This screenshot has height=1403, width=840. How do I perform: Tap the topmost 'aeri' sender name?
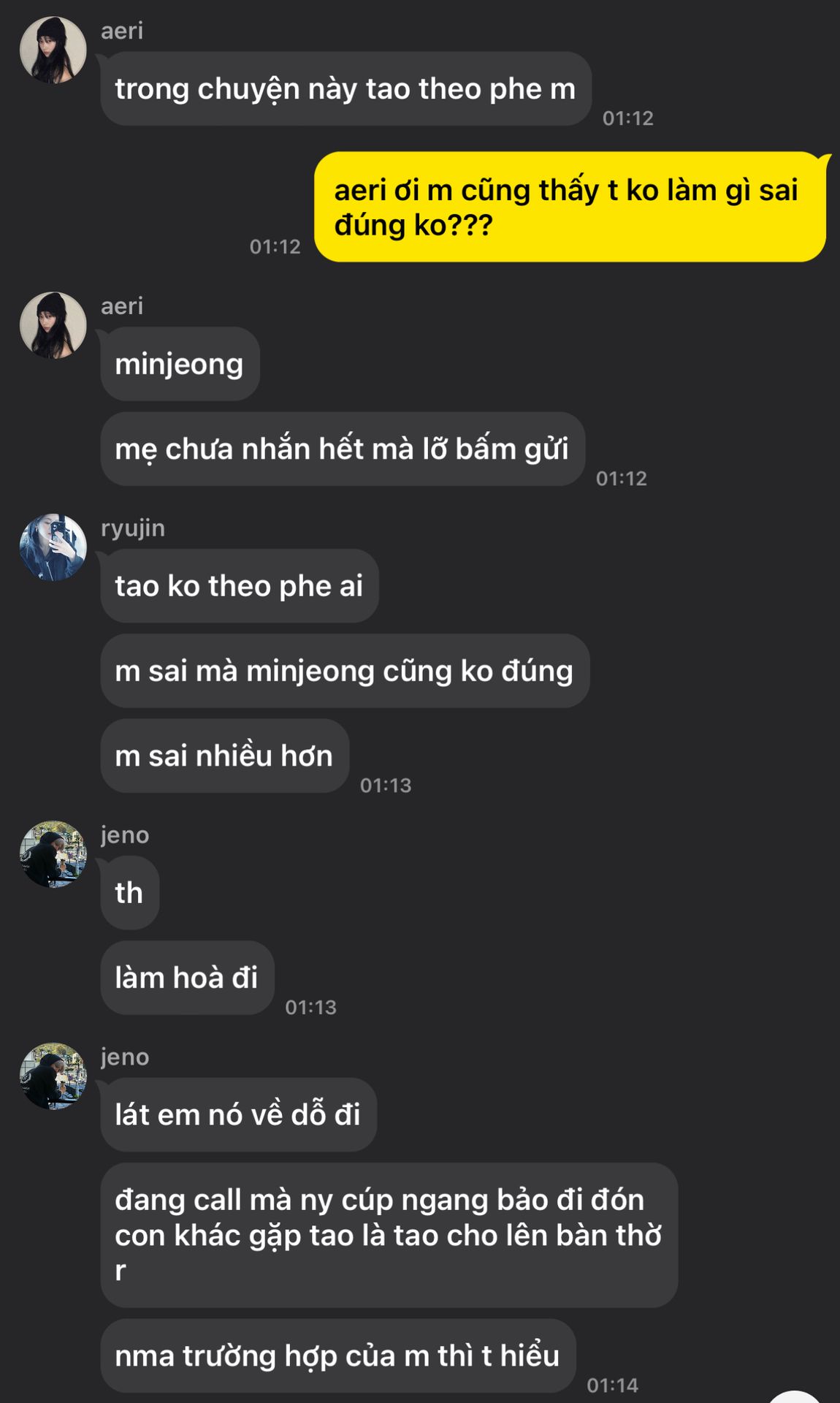pyautogui.click(x=122, y=31)
